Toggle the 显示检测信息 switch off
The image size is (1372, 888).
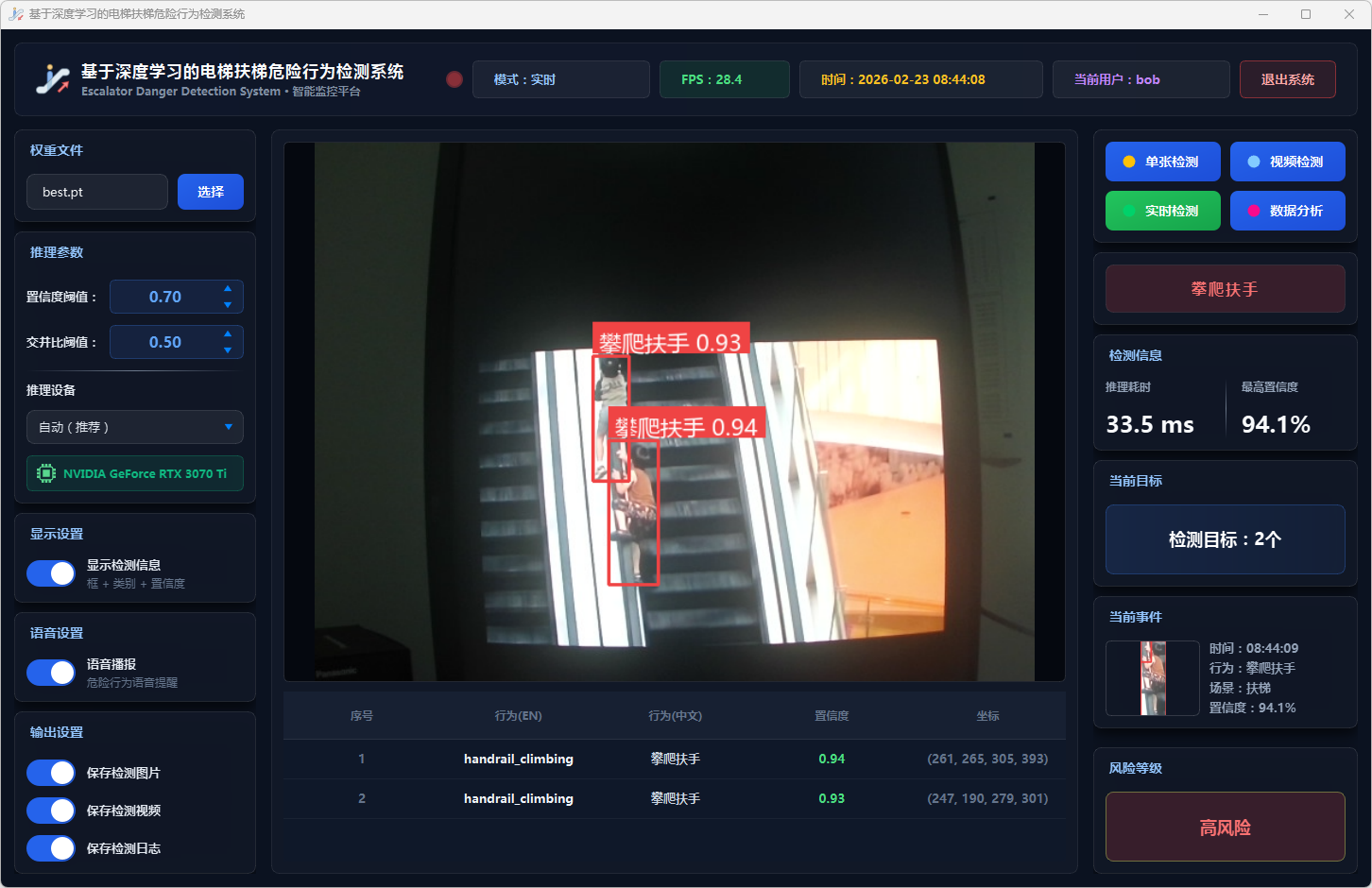click(51, 573)
